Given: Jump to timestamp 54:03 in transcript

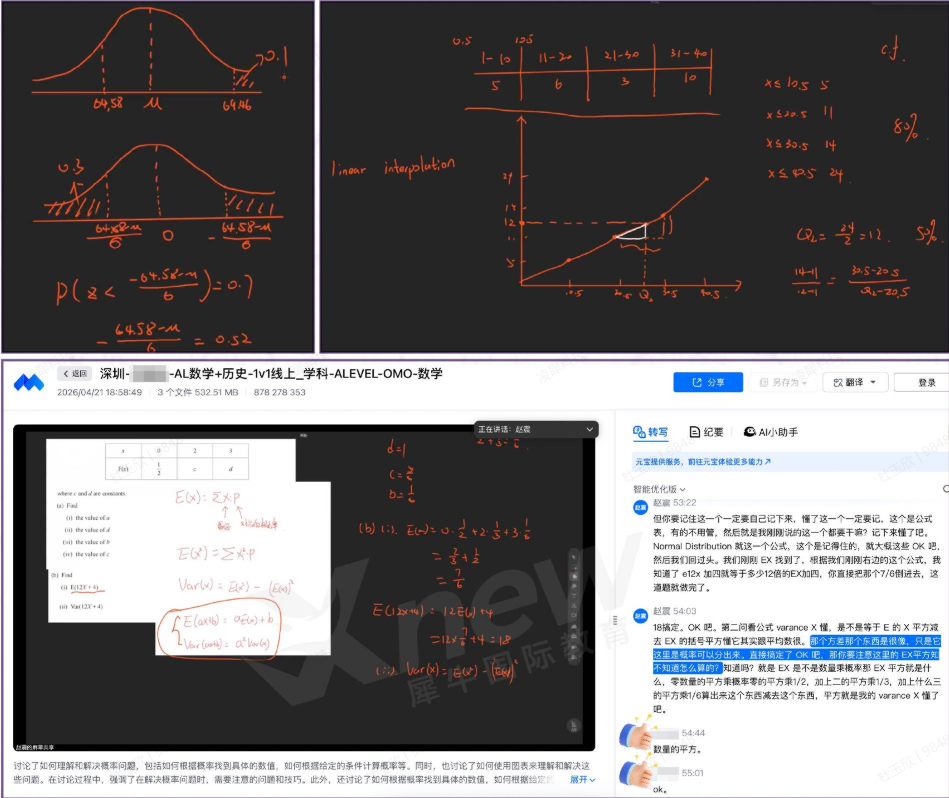Looking at the screenshot, I should tap(684, 611).
